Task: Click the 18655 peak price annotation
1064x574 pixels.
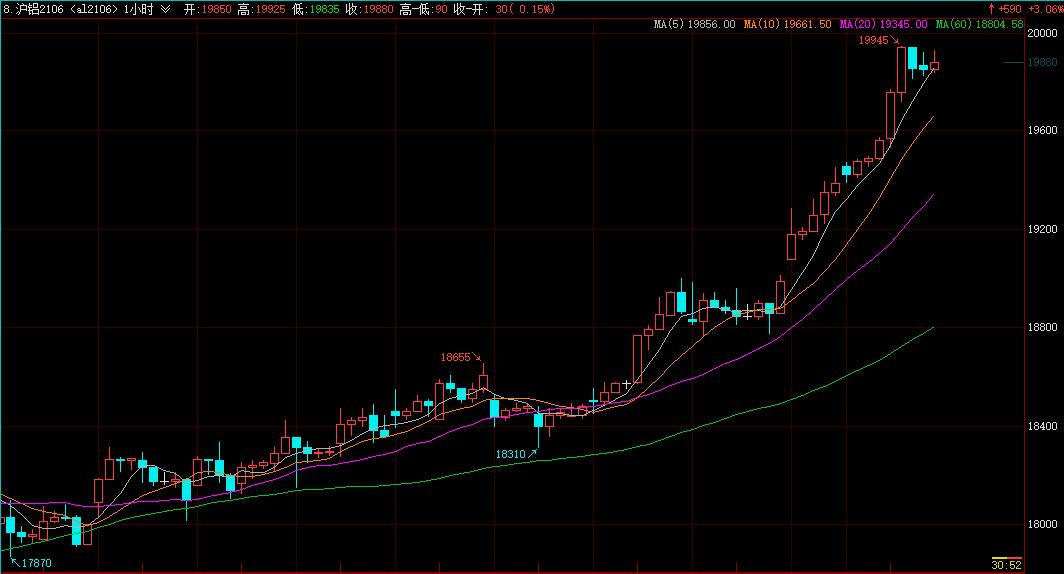Action: pyautogui.click(x=456, y=357)
